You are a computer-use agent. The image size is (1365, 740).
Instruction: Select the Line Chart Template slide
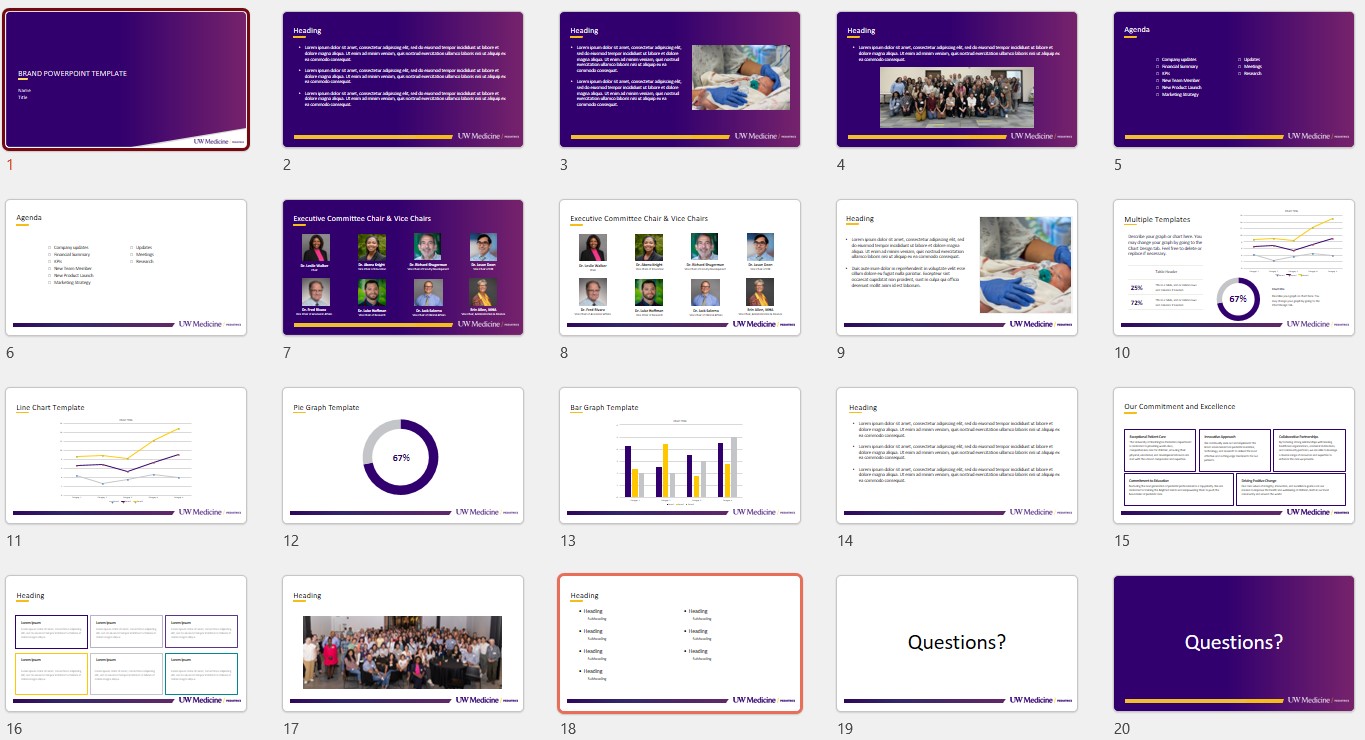tap(126, 454)
